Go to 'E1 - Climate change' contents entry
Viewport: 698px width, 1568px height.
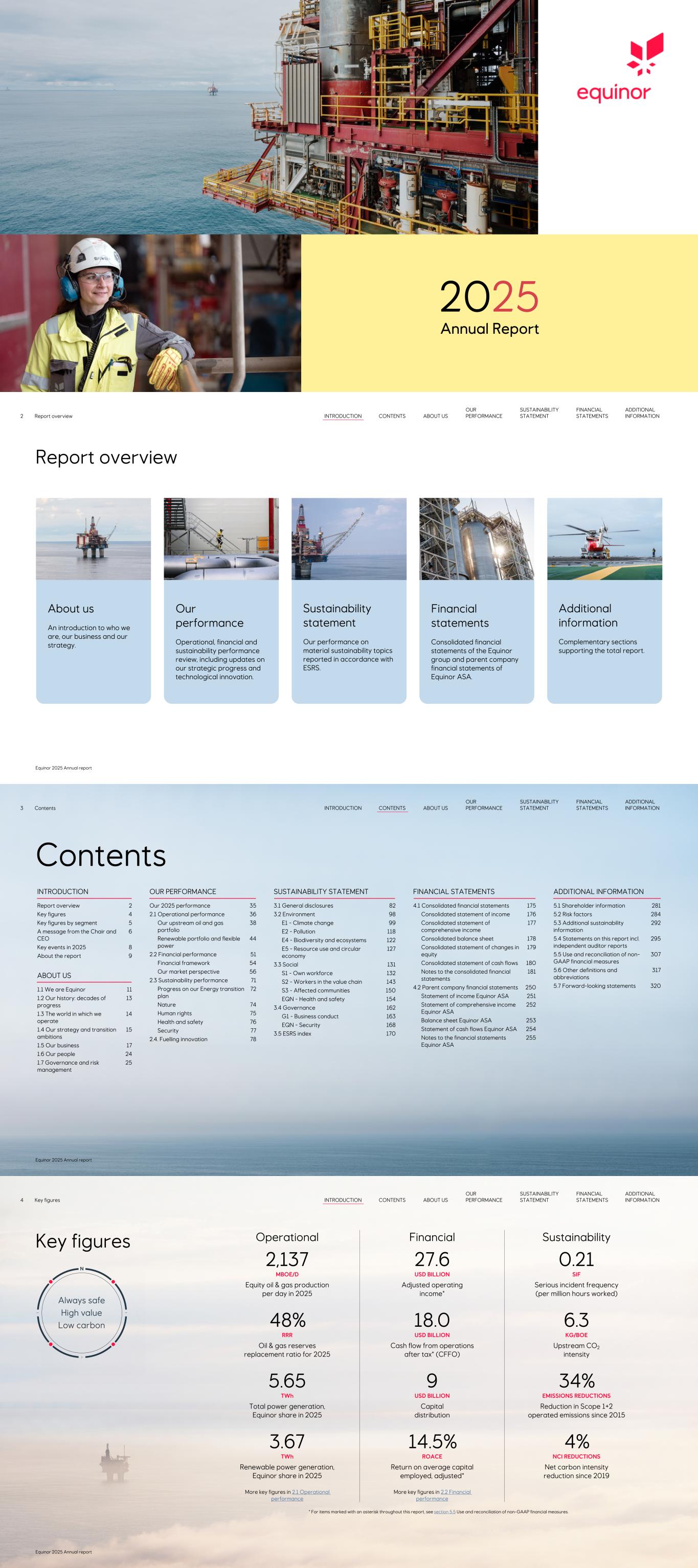click(307, 923)
